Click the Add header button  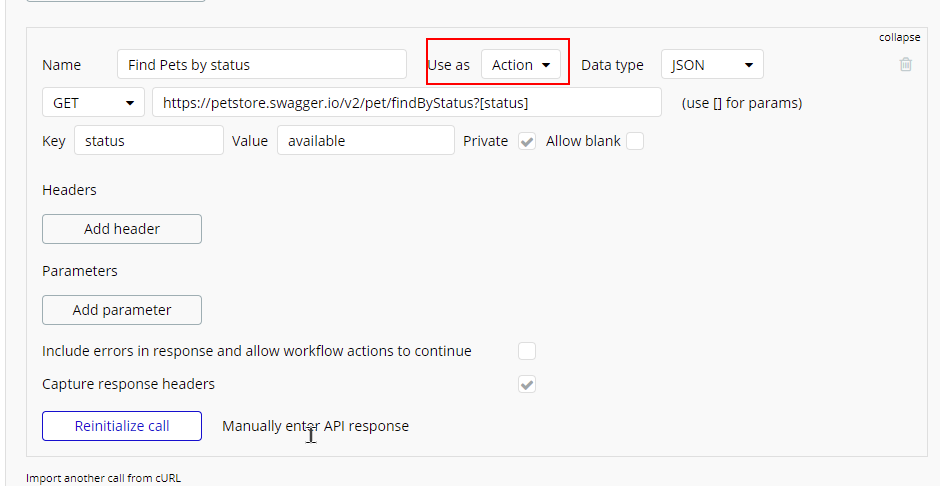pos(122,229)
